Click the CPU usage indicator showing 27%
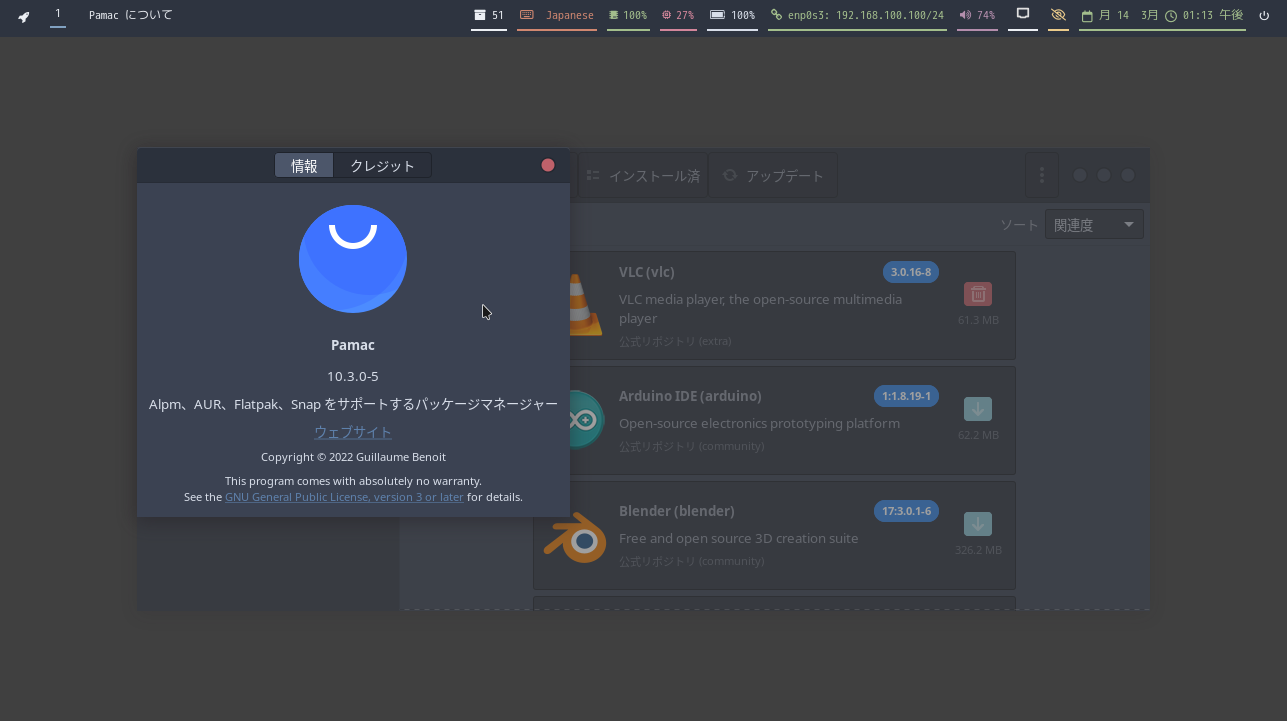Screen dimensions: 1287x721 point(678,15)
